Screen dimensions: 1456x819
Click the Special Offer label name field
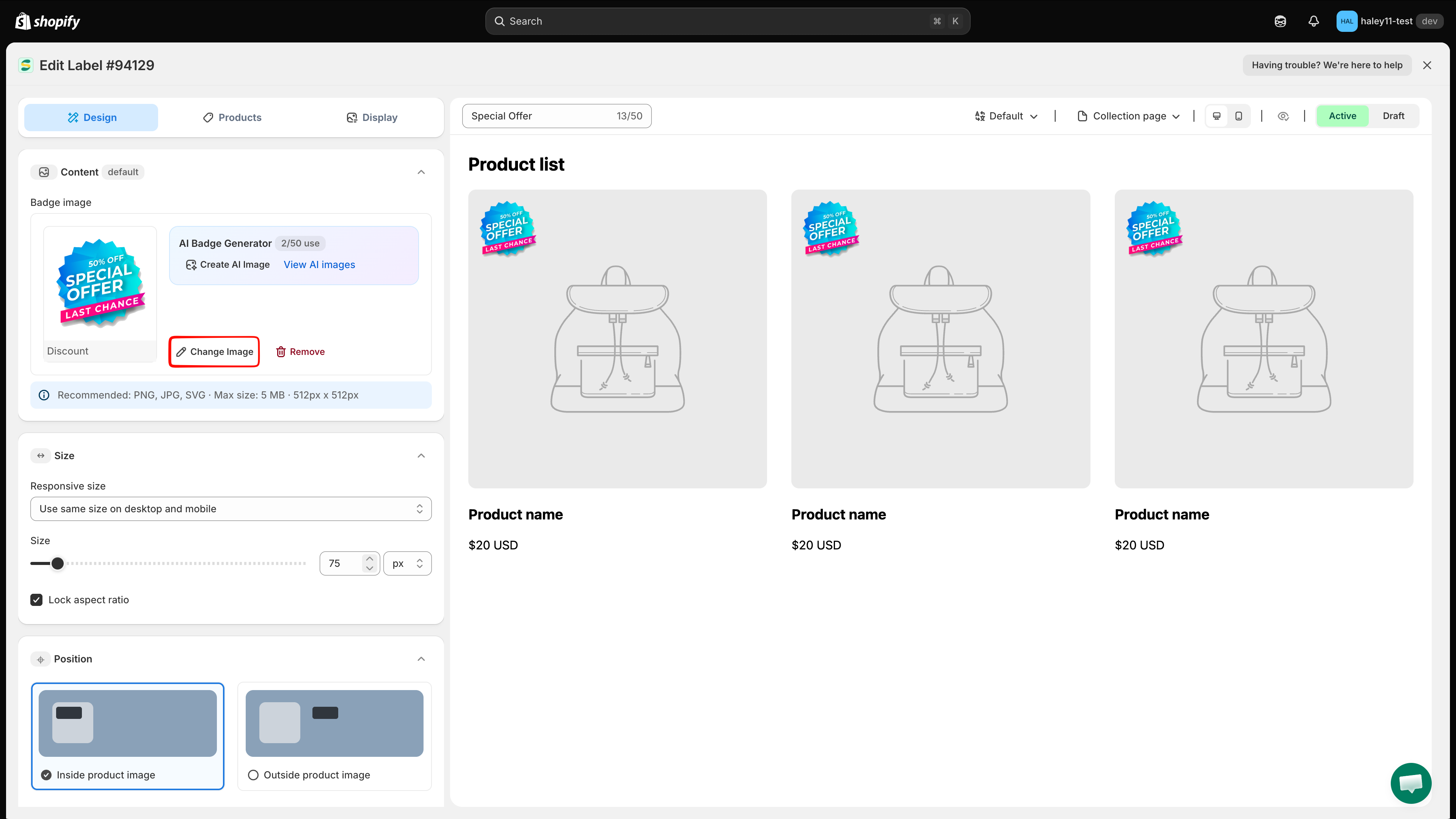[x=557, y=116]
